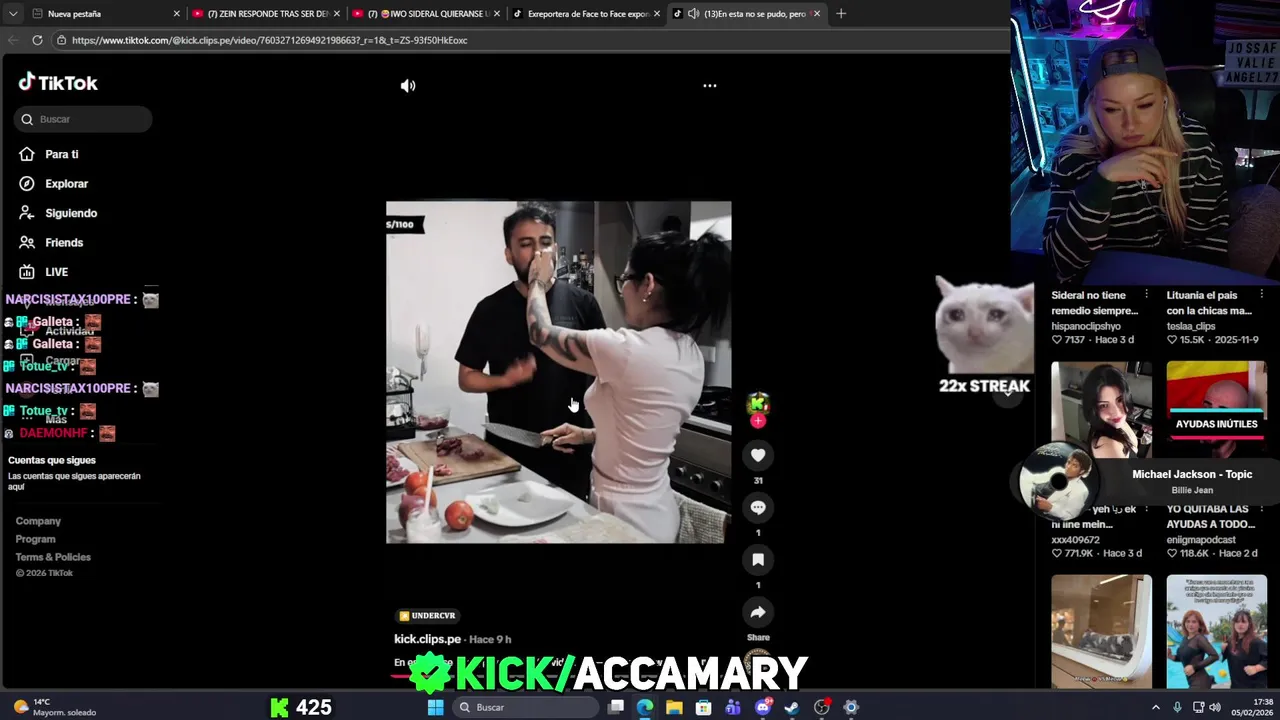The width and height of the screenshot is (1280, 720).
Task: Expand the Program footer section
Action: (x=35, y=539)
